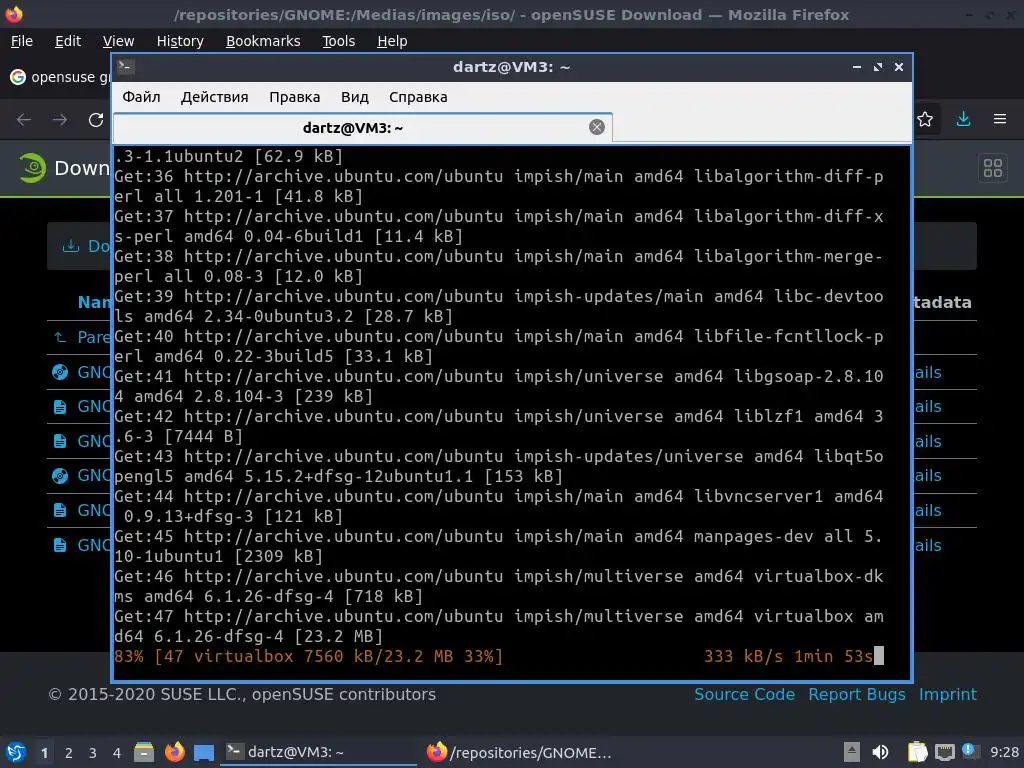Screen dimensions: 1024x768
Task: Open the network connection tray icon
Action: (x=944, y=752)
